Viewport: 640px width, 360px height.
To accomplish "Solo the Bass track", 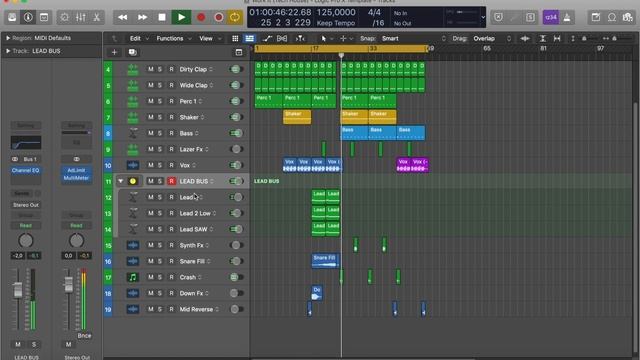I will point(160,133).
